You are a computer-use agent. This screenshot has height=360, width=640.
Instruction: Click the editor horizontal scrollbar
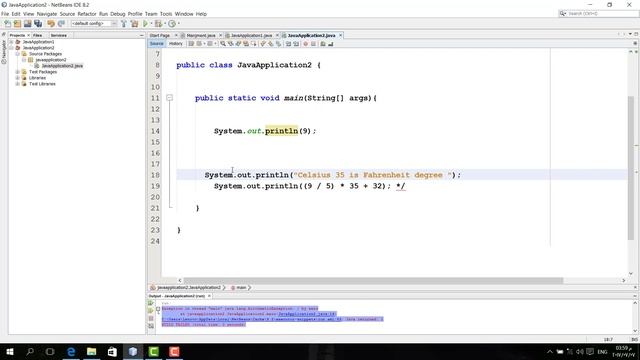click(x=373, y=280)
